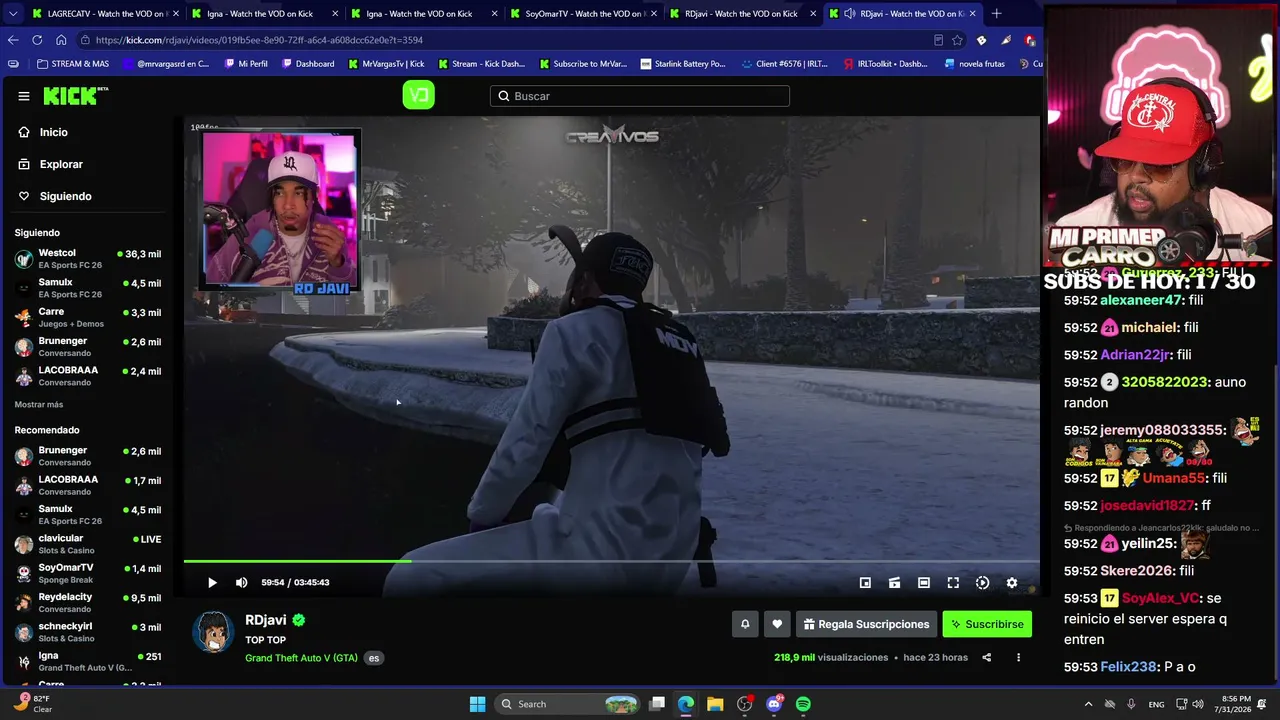Screen dimensions: 1280x720
Task: Open the novela frutas bookmark
Action: pyautogui.click(x=975, y=64)
